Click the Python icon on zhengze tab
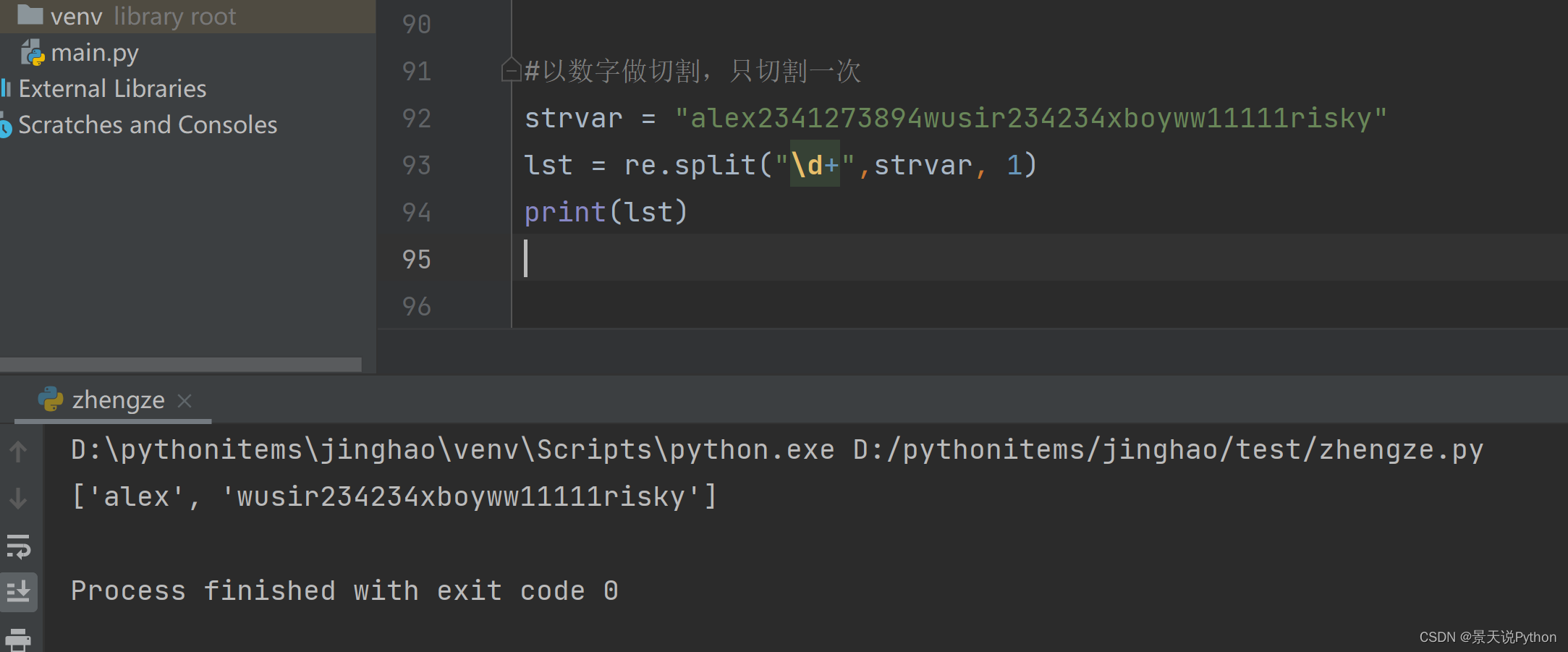Viewport: 1568px width, 652px height. [51, 399]
